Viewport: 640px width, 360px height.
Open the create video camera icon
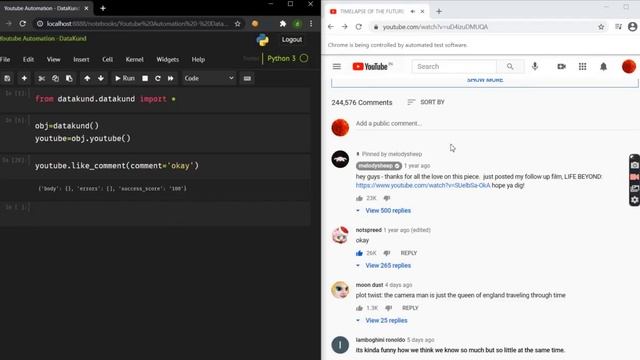(x=562, y=67)
